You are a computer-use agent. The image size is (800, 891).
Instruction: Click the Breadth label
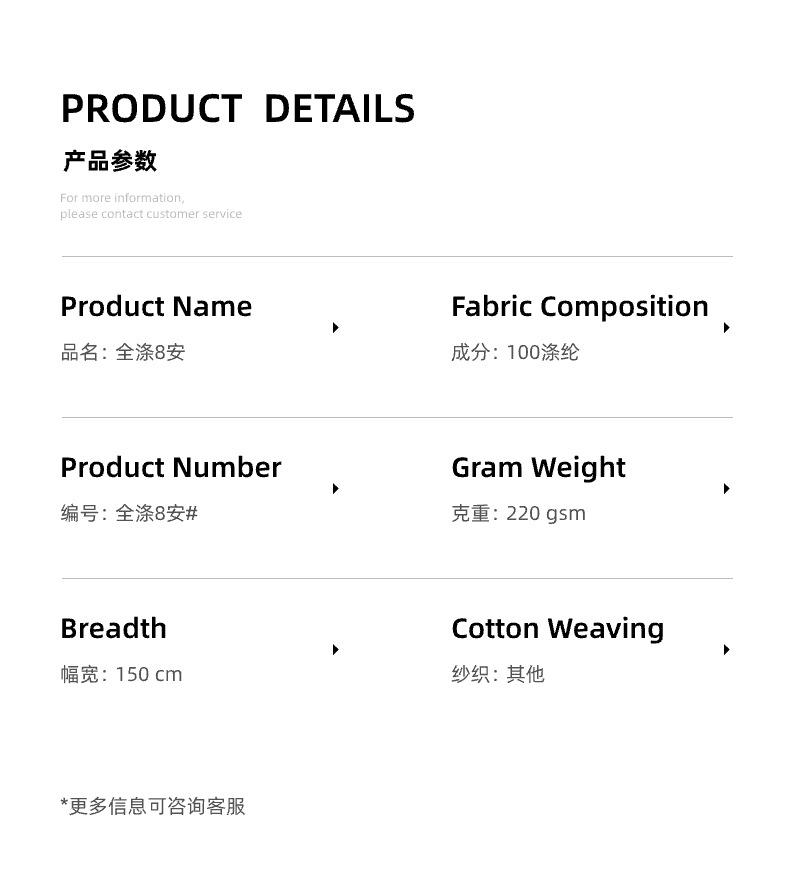pos(113,628)
